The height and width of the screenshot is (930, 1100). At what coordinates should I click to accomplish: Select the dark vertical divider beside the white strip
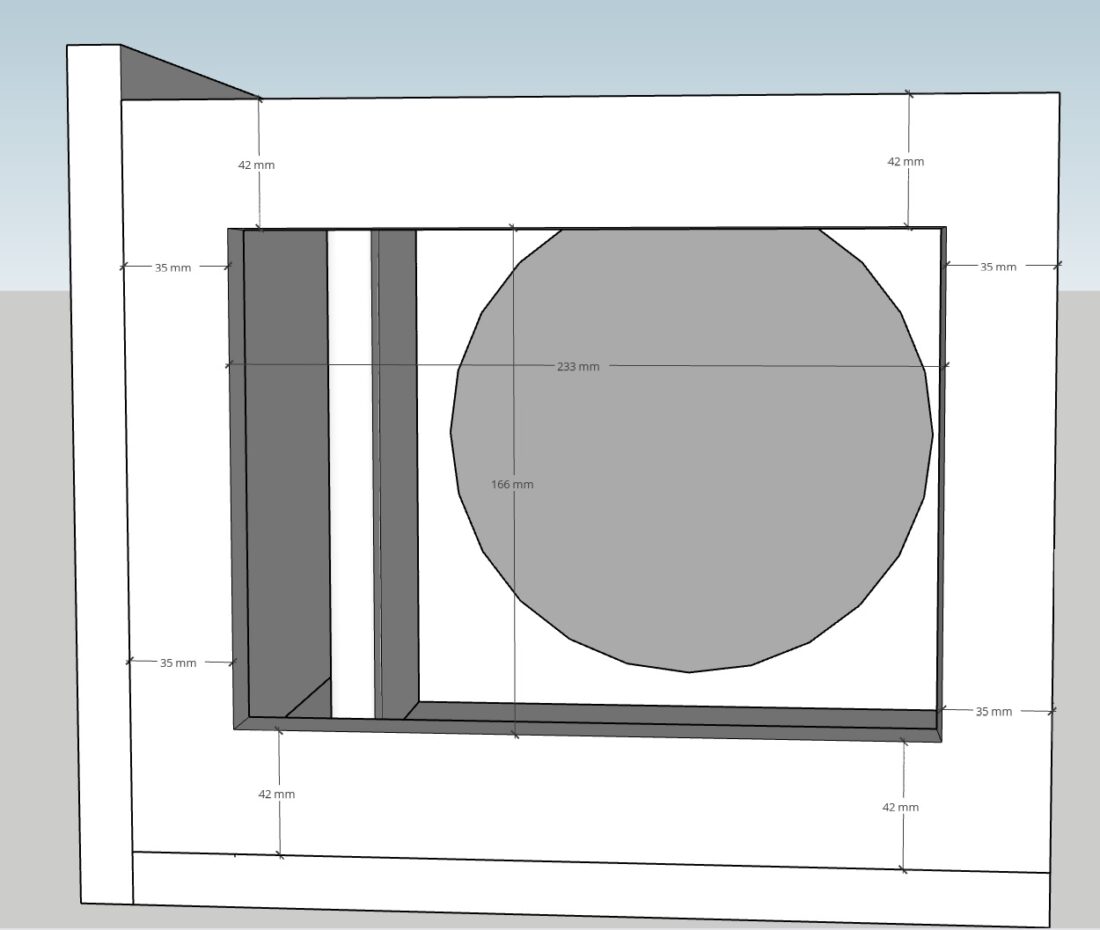pos(395,450)
